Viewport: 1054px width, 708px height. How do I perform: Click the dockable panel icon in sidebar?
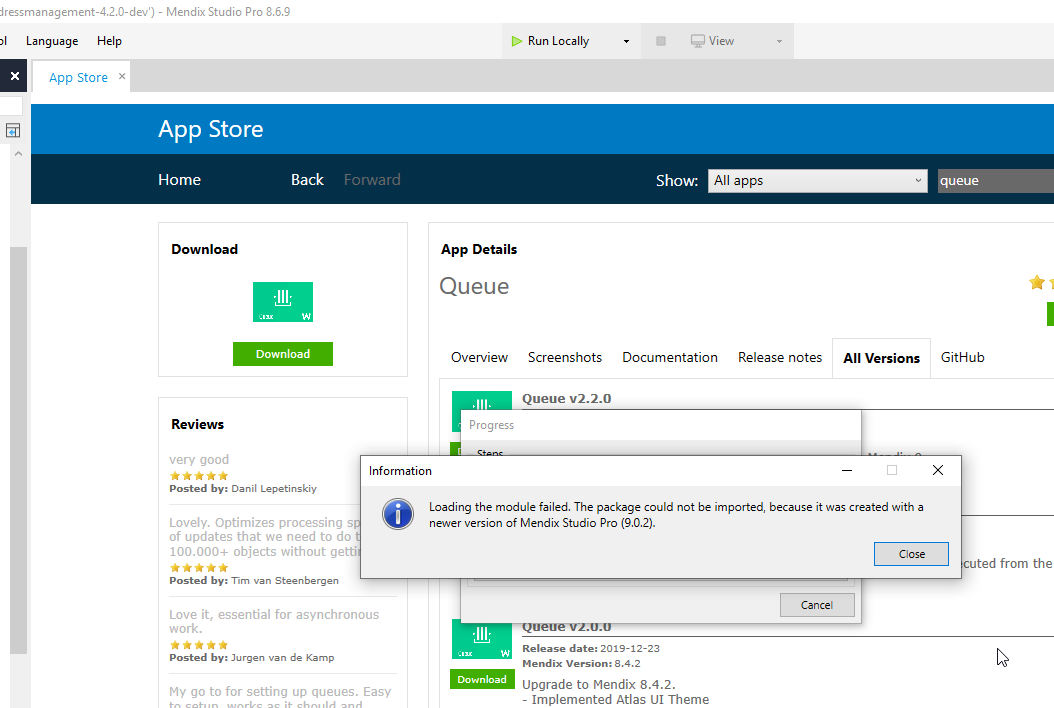coord(13,130)
